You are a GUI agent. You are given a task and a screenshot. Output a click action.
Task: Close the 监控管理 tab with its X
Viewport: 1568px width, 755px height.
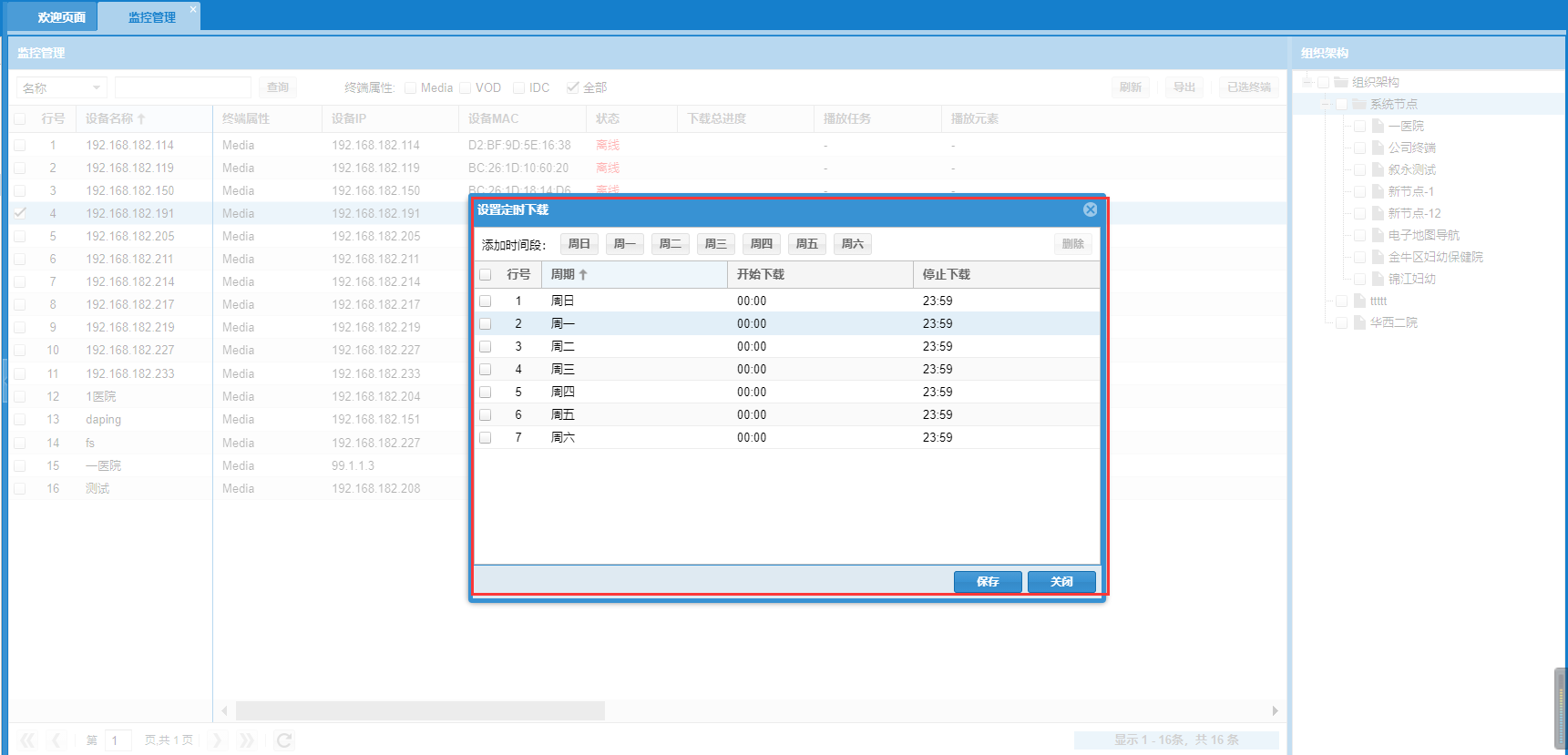pyautogui.click(x=193, y=9)
